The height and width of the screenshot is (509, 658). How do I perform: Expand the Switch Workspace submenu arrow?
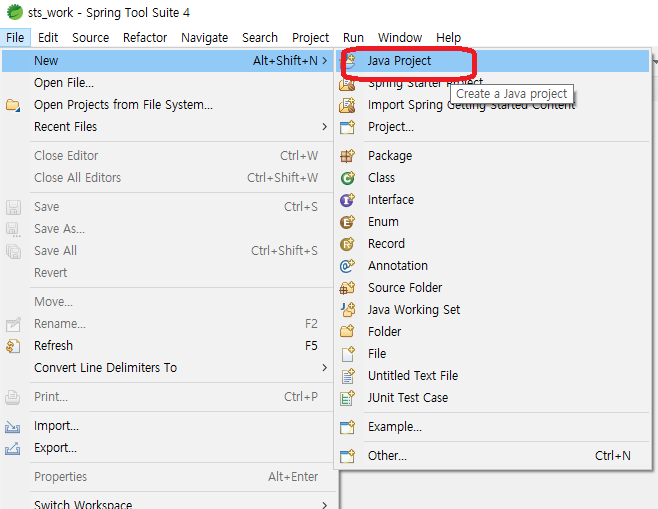[x=324, y=505]
